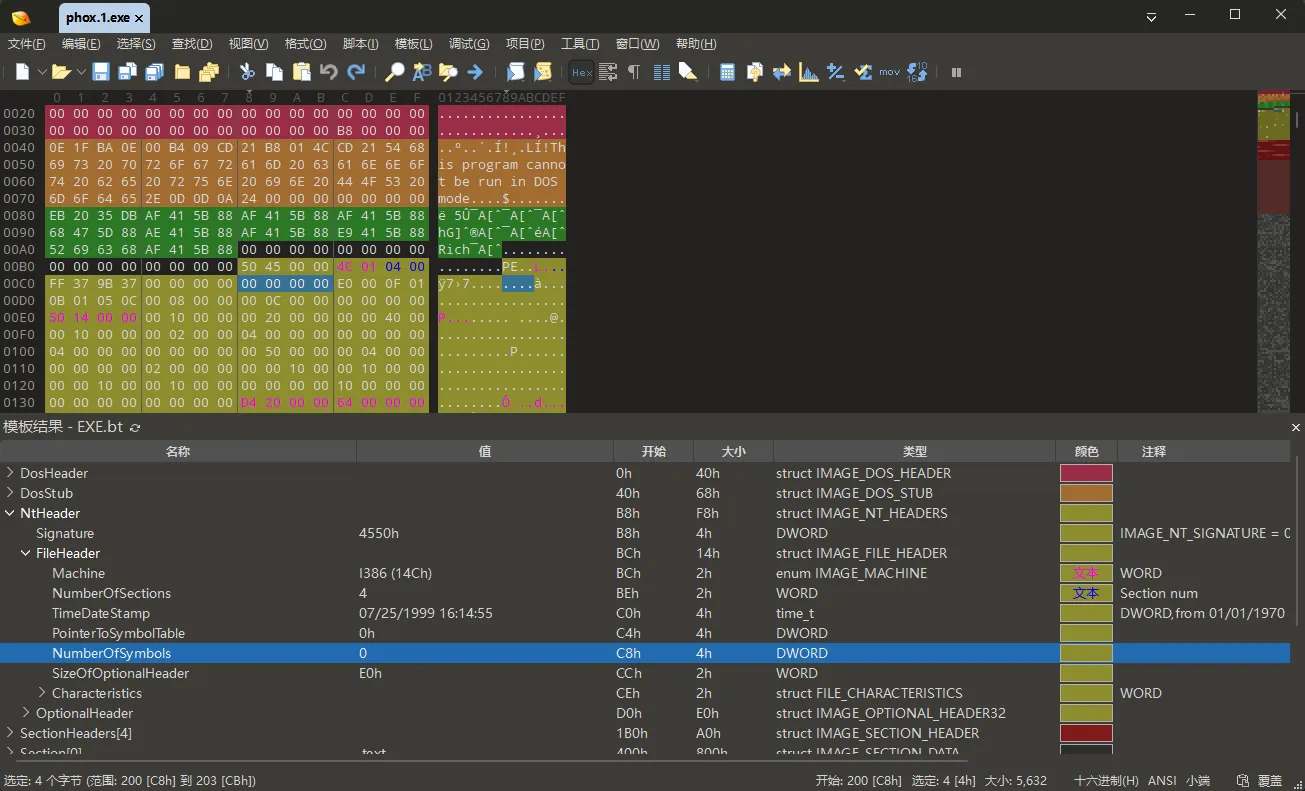Click the file minimap overview on right
The image size is (1305, 791).
coord(1273,250)
